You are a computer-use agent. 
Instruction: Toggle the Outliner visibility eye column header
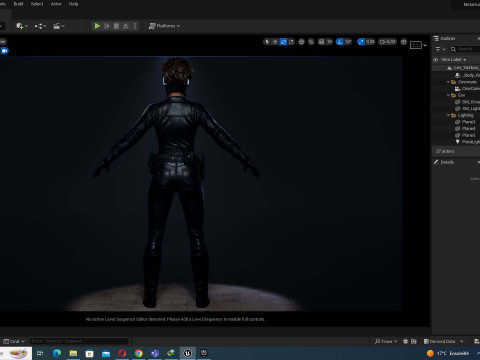435,60
